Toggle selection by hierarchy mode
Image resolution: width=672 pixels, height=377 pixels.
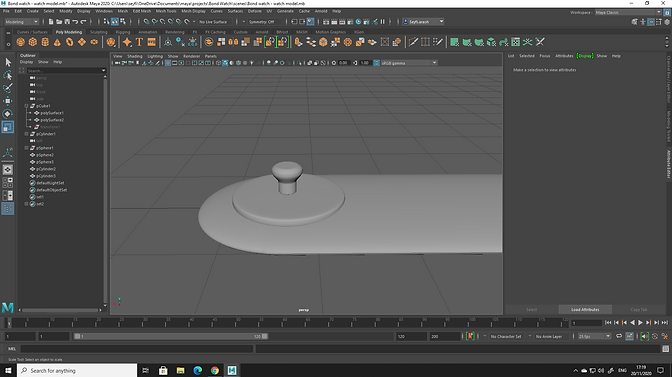pyautogui.click(x=107, y=21)
